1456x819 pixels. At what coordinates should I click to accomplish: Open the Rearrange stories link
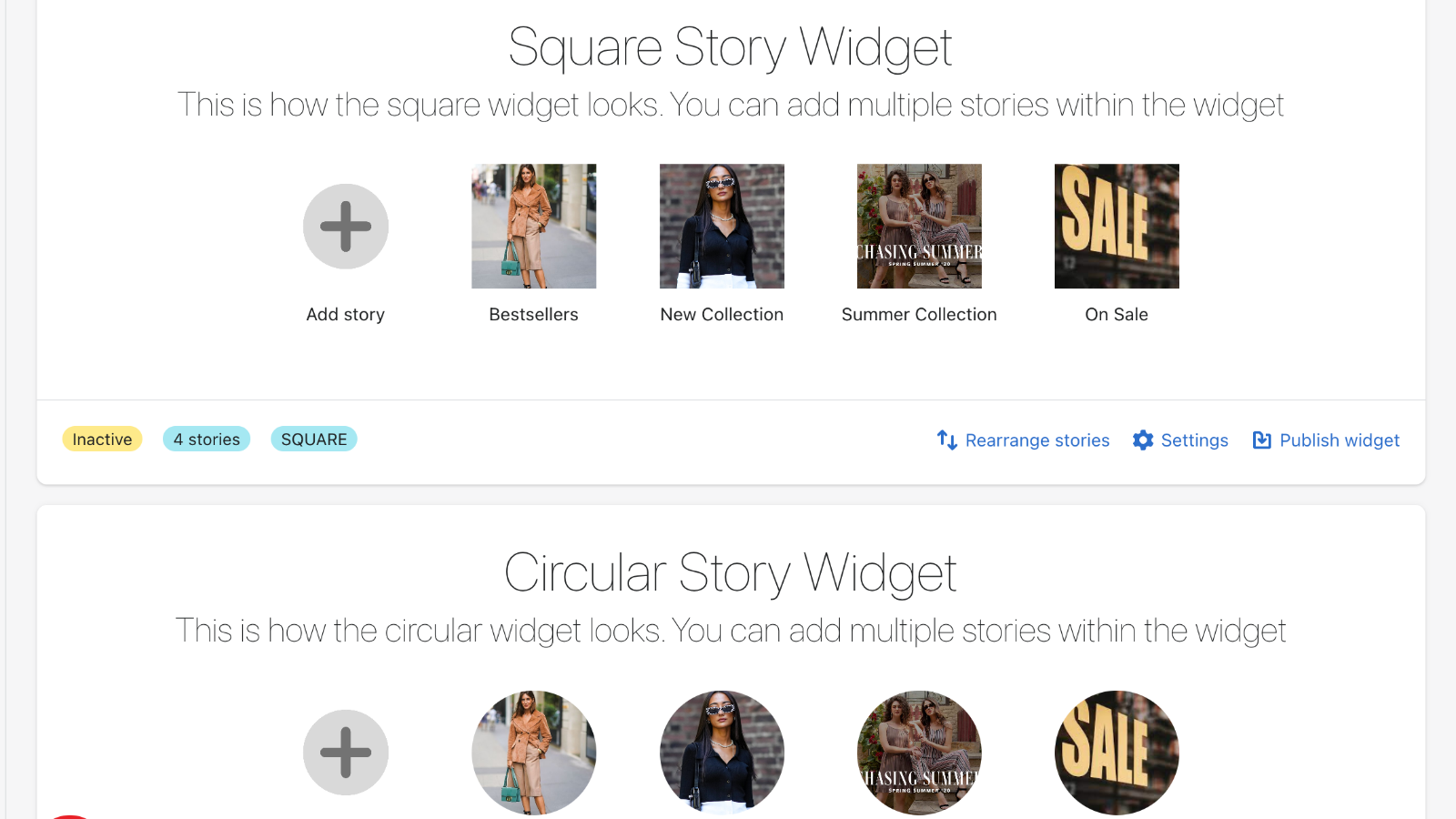(1037, 440)
